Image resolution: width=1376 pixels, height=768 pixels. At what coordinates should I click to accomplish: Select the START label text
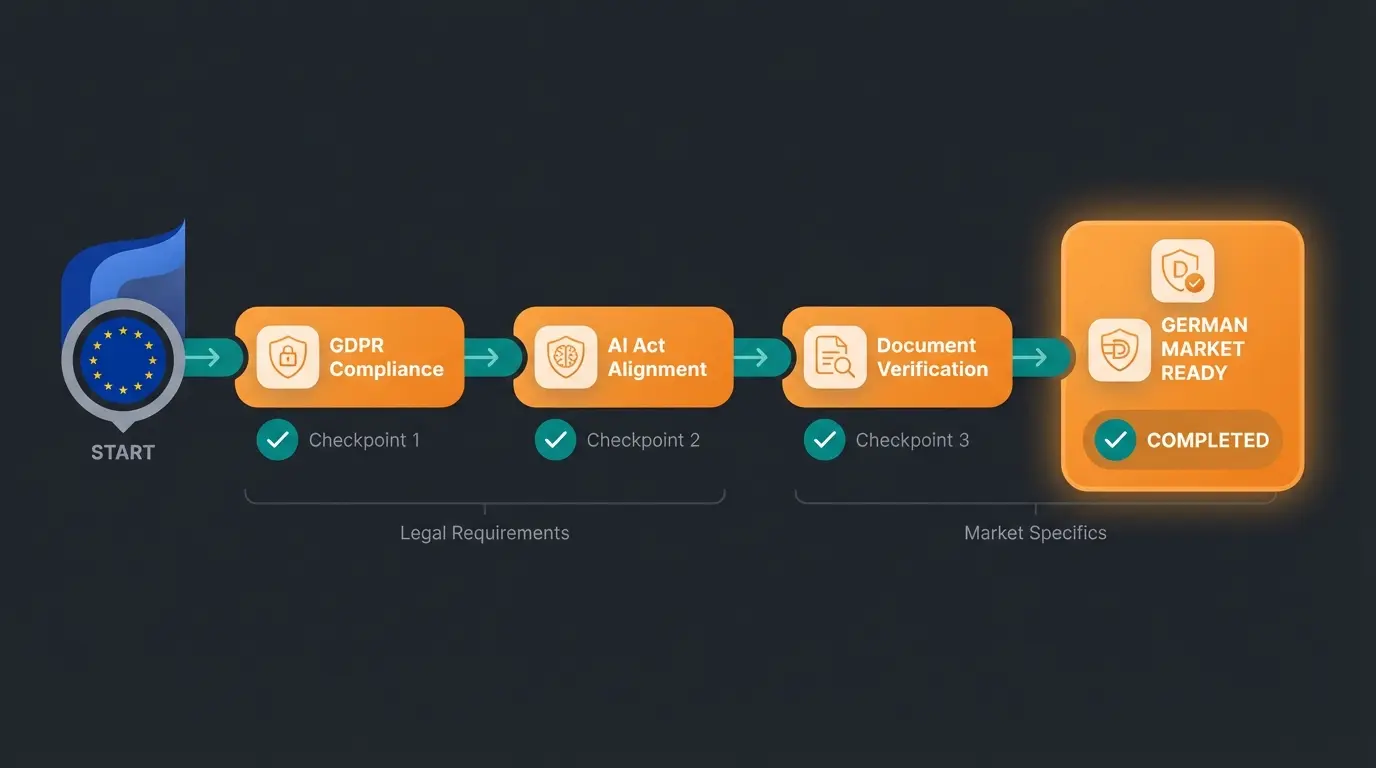click(122, 452)
